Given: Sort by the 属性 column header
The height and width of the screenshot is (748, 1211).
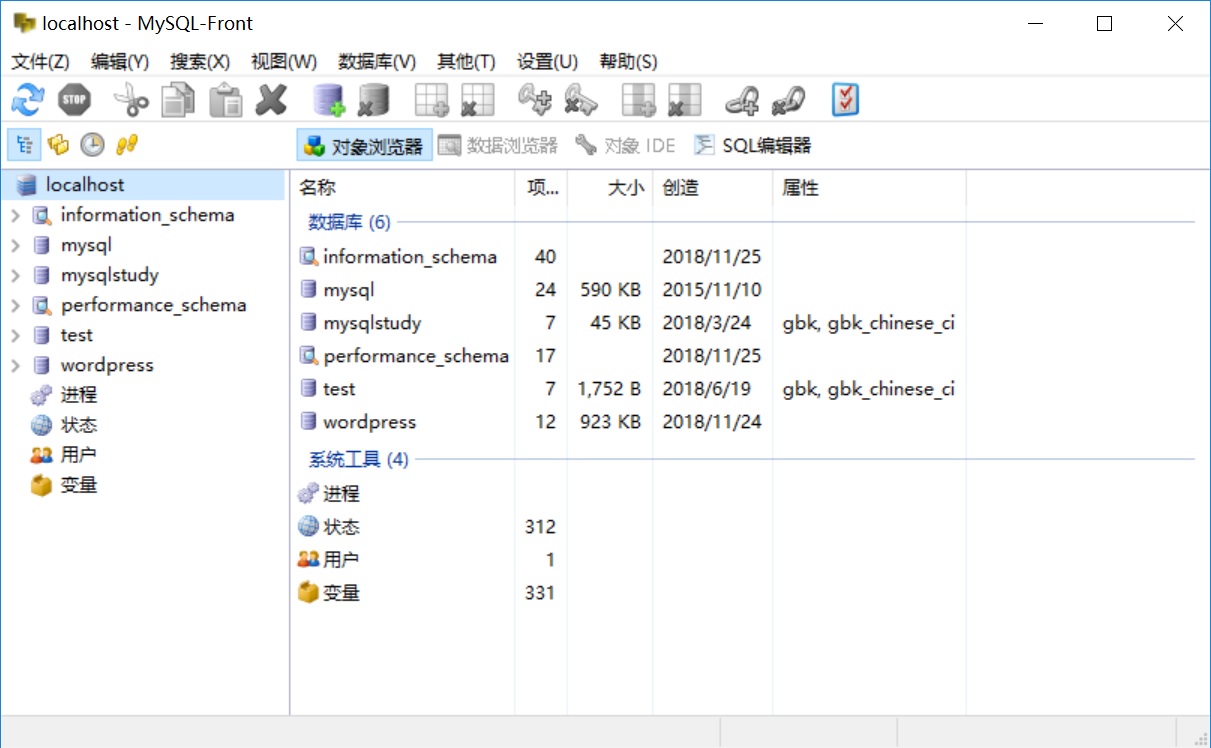Looking at the screenshot, I should point(870,188).
